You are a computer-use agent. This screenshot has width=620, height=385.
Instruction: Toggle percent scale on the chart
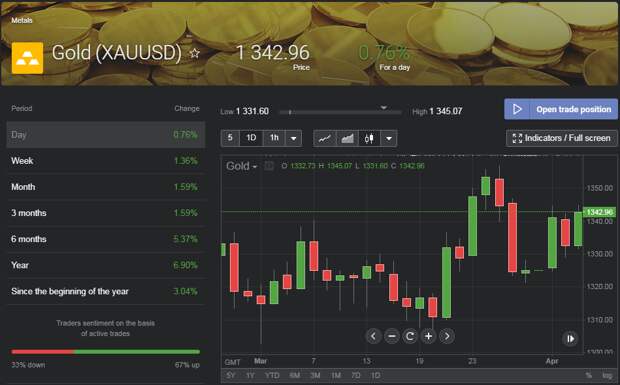589,375
